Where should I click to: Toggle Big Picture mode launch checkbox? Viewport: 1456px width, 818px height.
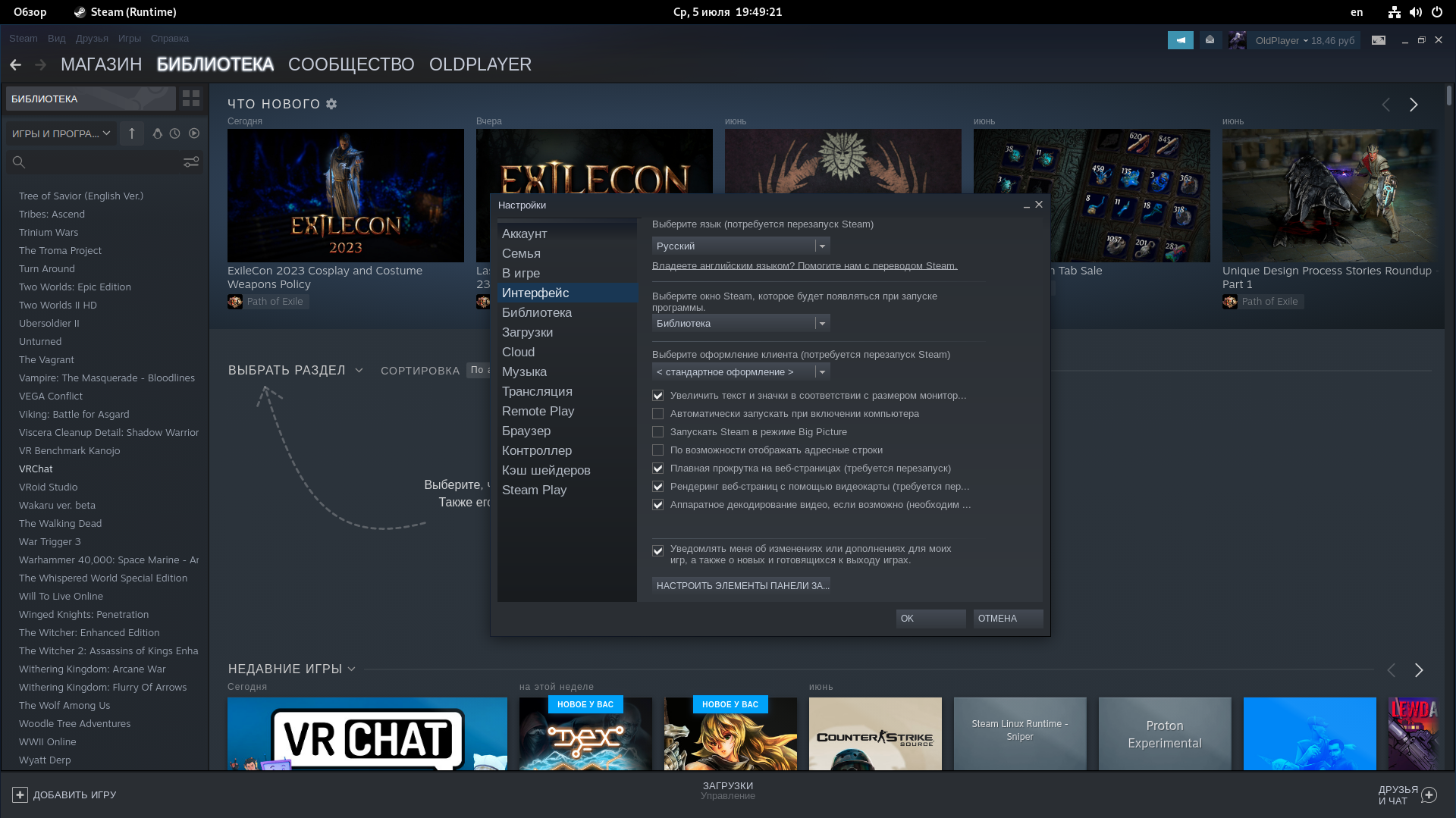pos(657,432)
